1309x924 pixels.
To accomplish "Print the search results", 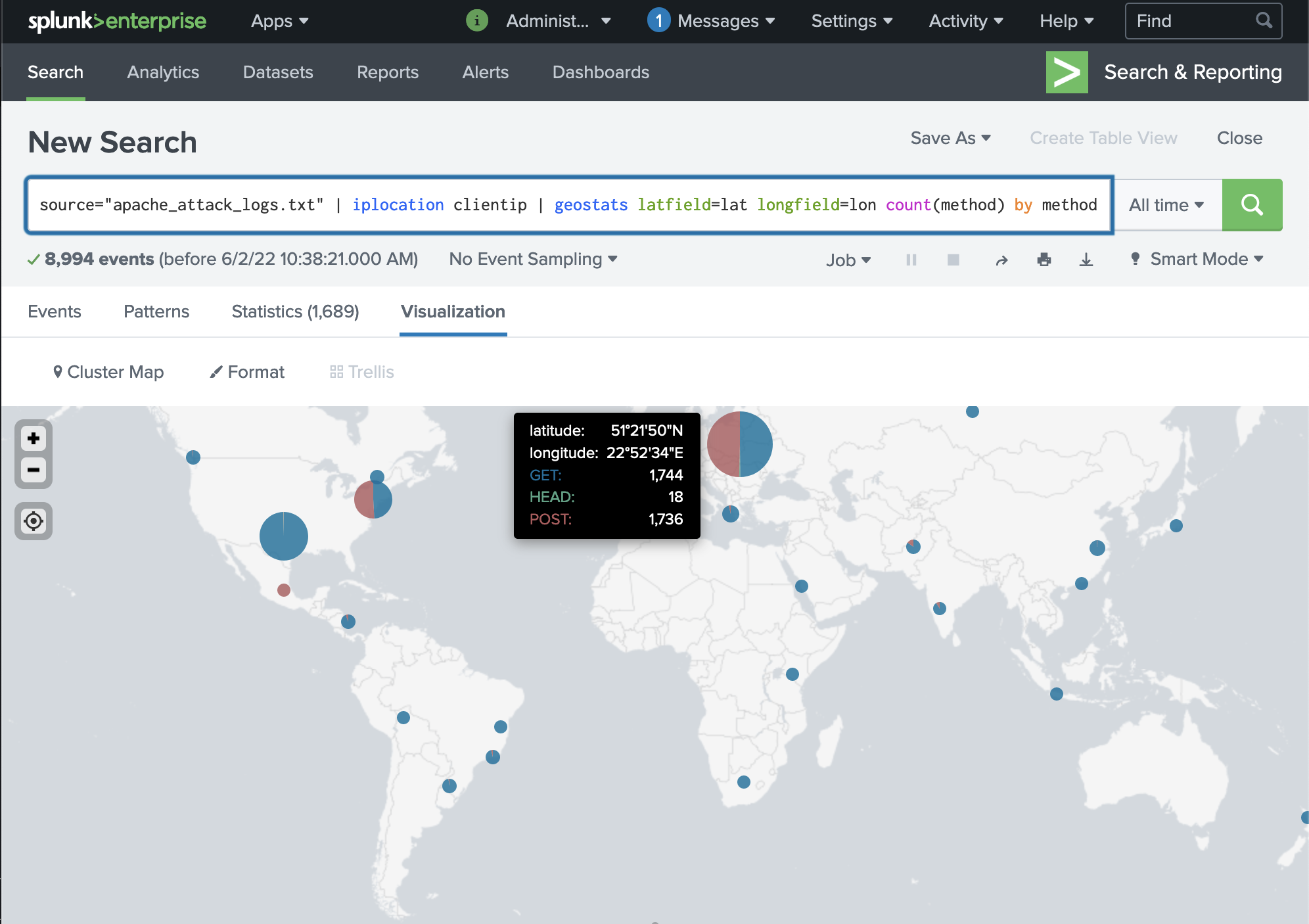I will (1044, 260).
